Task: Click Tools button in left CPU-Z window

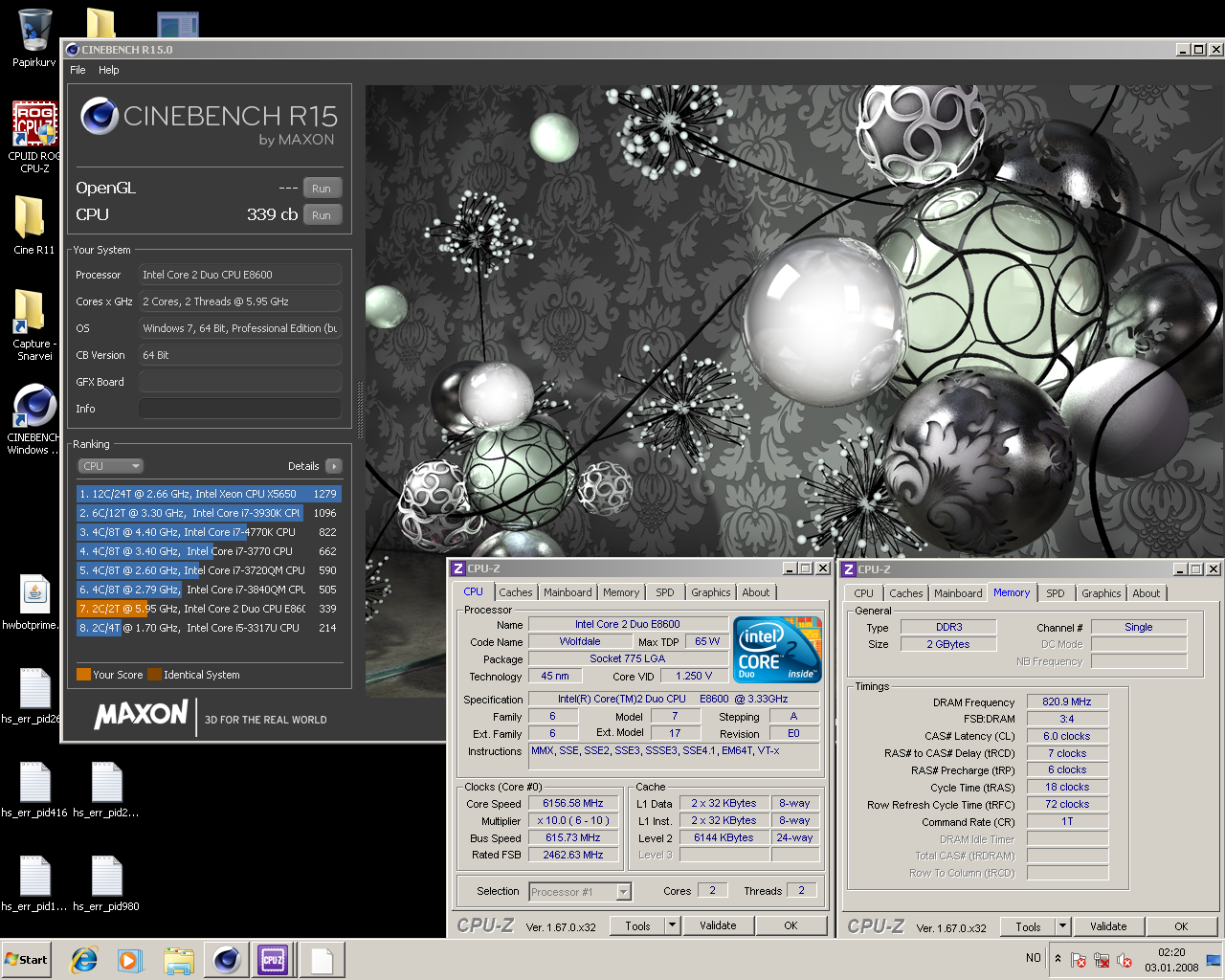Action: pos(637,925)
